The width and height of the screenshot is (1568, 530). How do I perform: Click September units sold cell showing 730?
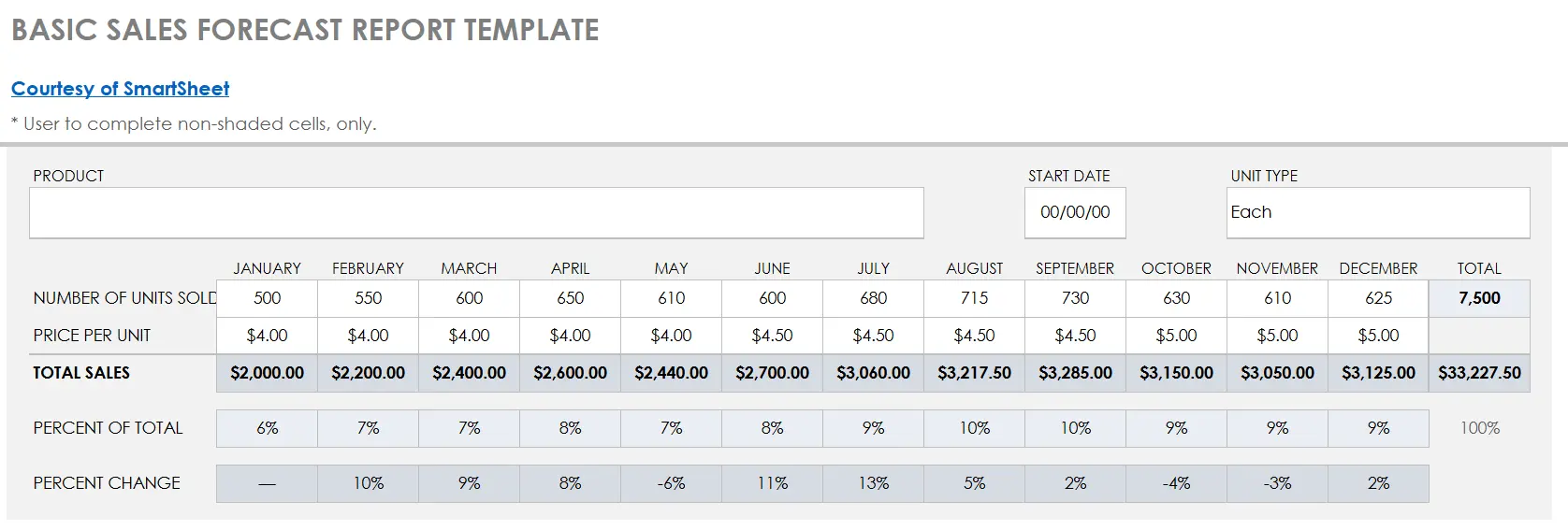tap(1075, 298)
